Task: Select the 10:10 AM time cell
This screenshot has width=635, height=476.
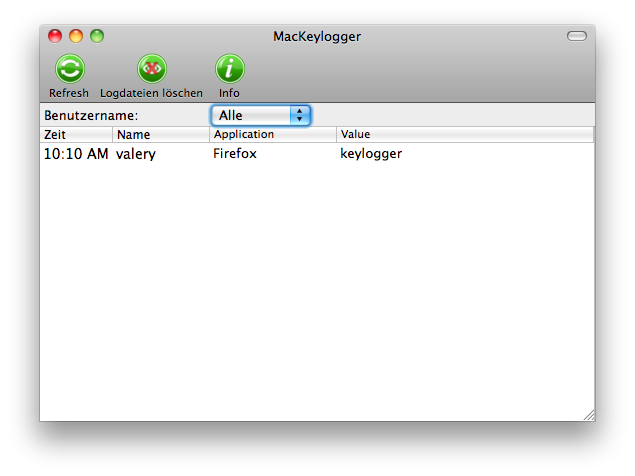Action: coord(76,154)
